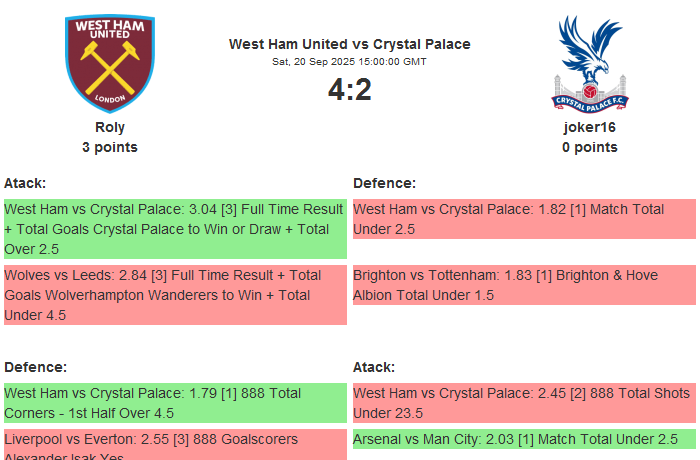Click the Wolves vs Leeds 2.84 bet

tap(175, 295)
